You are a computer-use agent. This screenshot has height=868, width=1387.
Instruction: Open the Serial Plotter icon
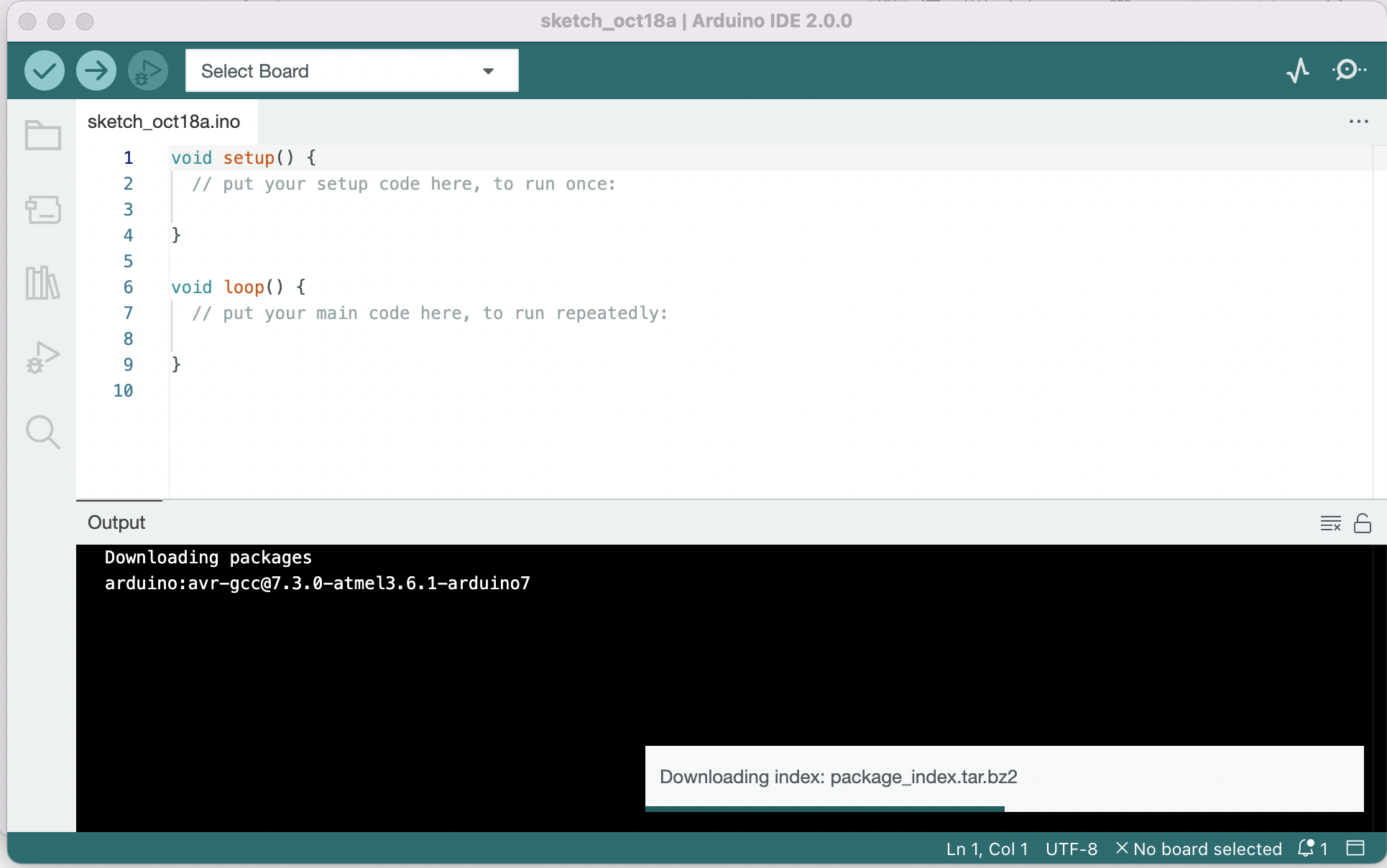coord(1298,70)
